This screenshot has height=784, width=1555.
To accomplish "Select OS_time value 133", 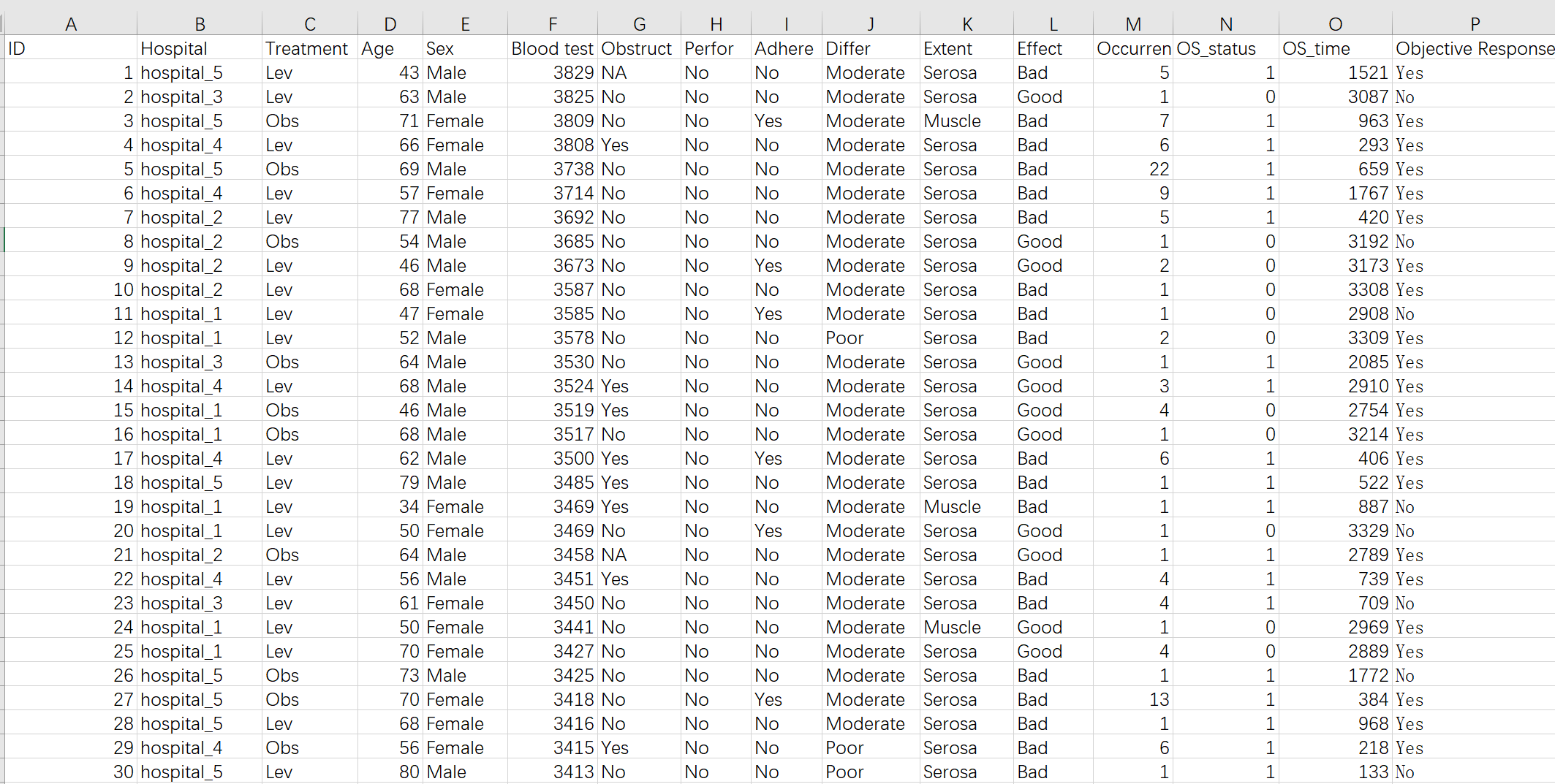I will (1336, 772).
